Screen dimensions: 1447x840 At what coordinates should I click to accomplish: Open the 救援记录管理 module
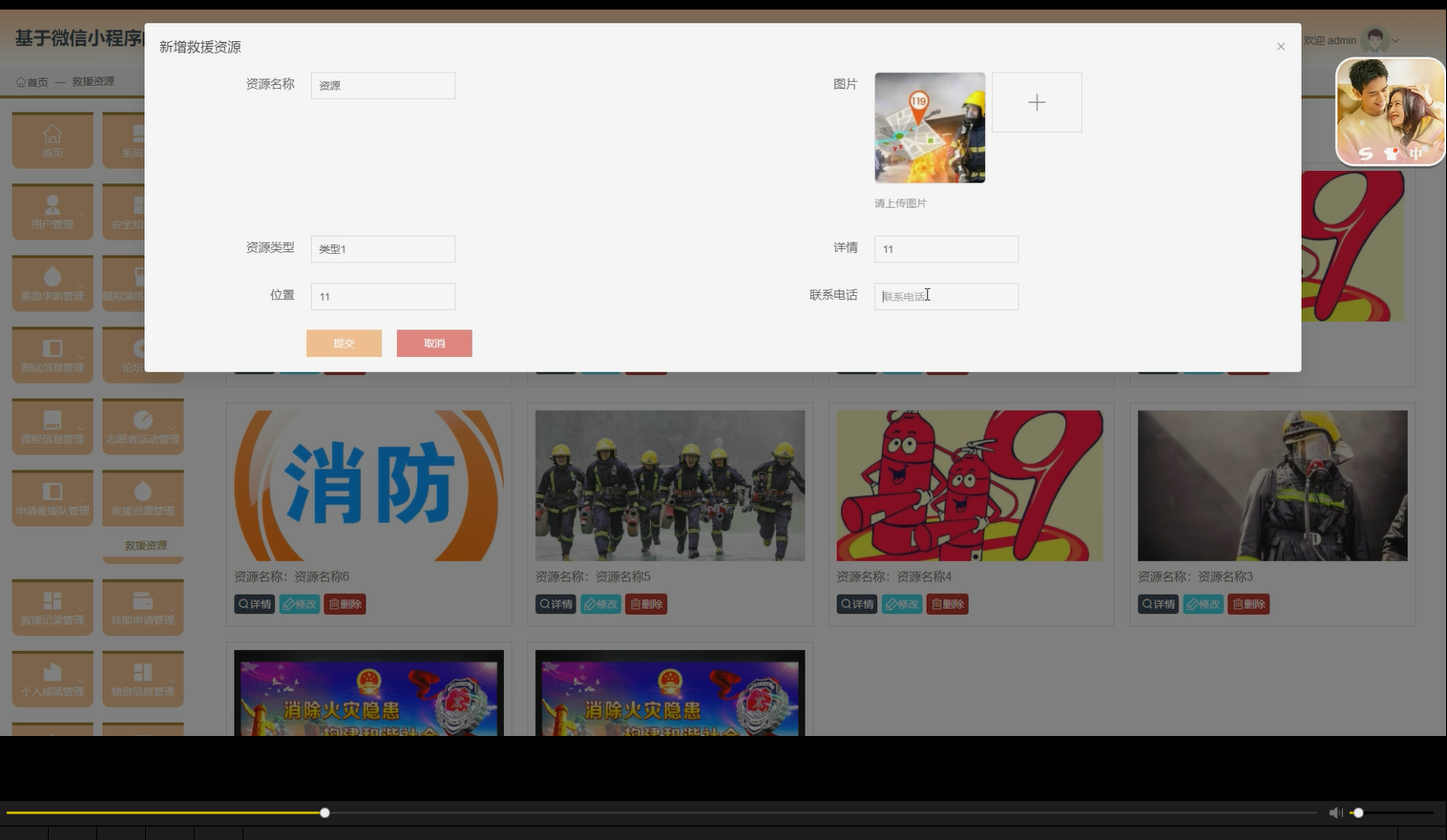(52, 607)
